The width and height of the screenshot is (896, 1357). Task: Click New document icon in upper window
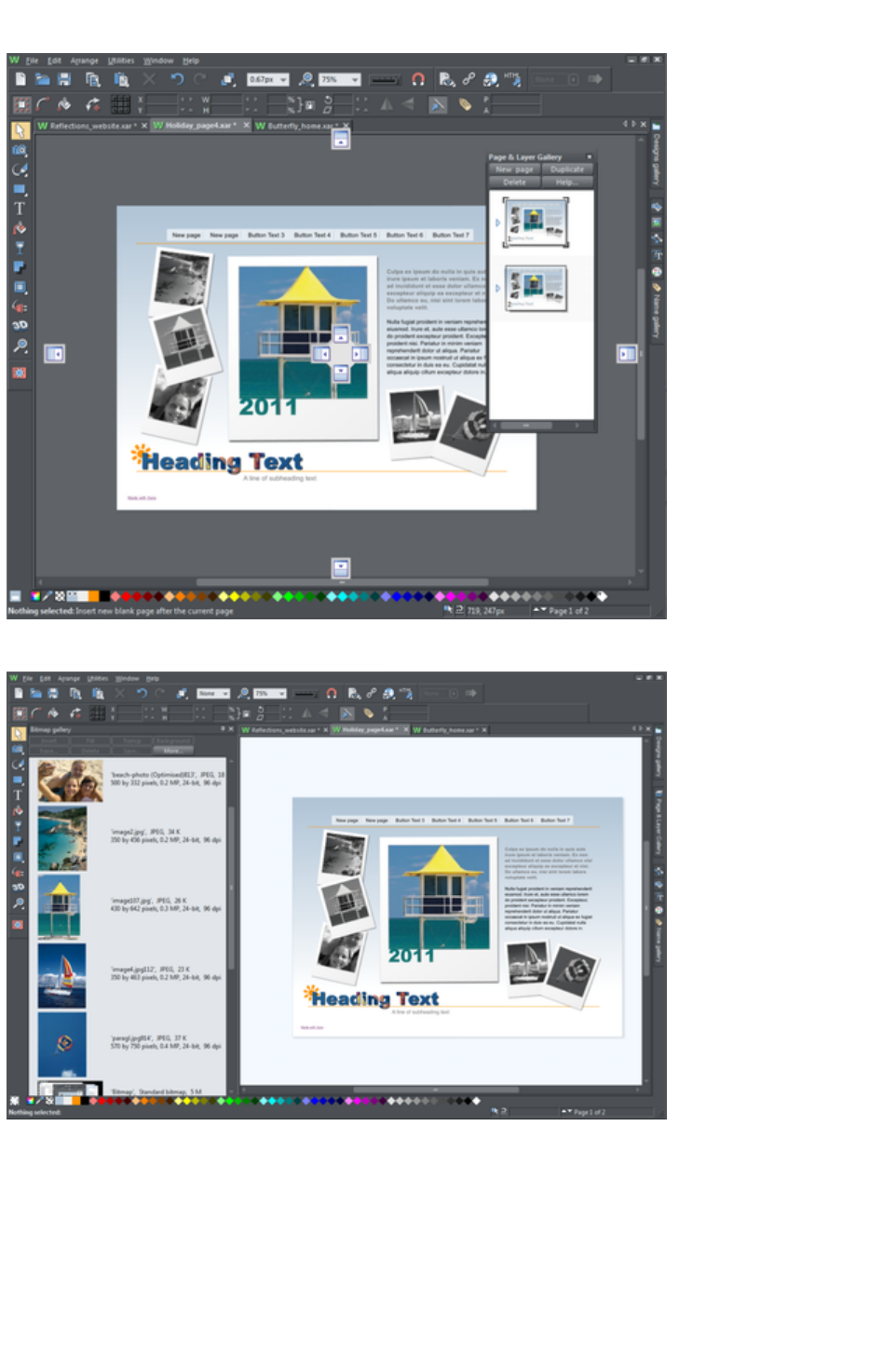pyautogui.click(x=20, y=79)
